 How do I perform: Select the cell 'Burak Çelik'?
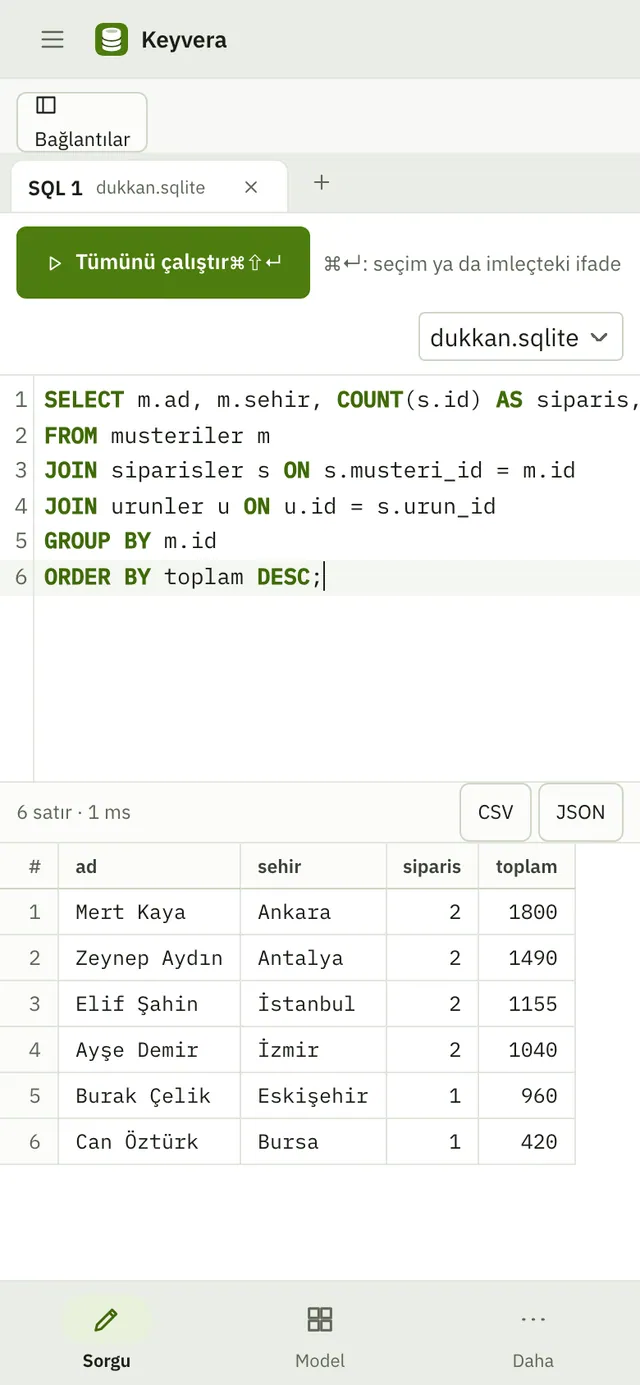tap(149, 1096)
